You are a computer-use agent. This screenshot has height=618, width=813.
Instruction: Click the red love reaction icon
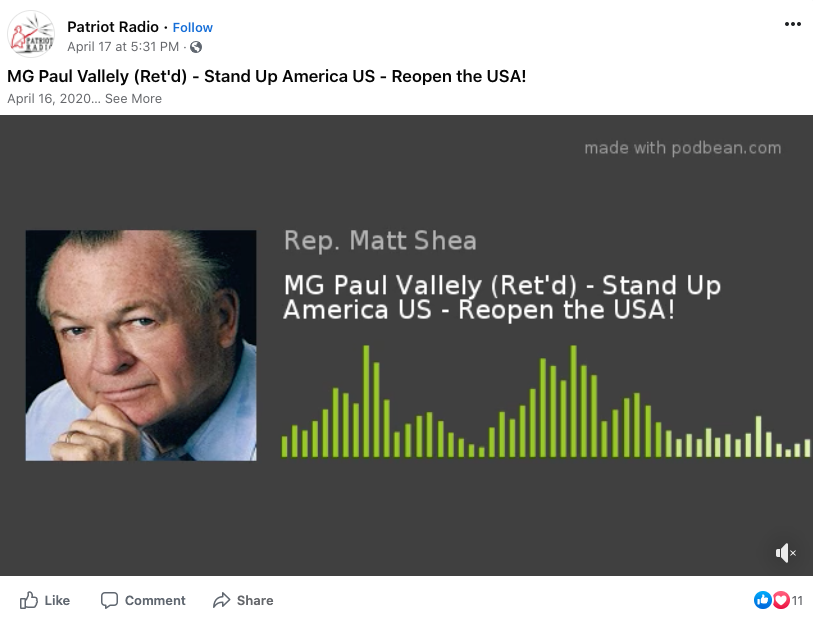(780, 600)
